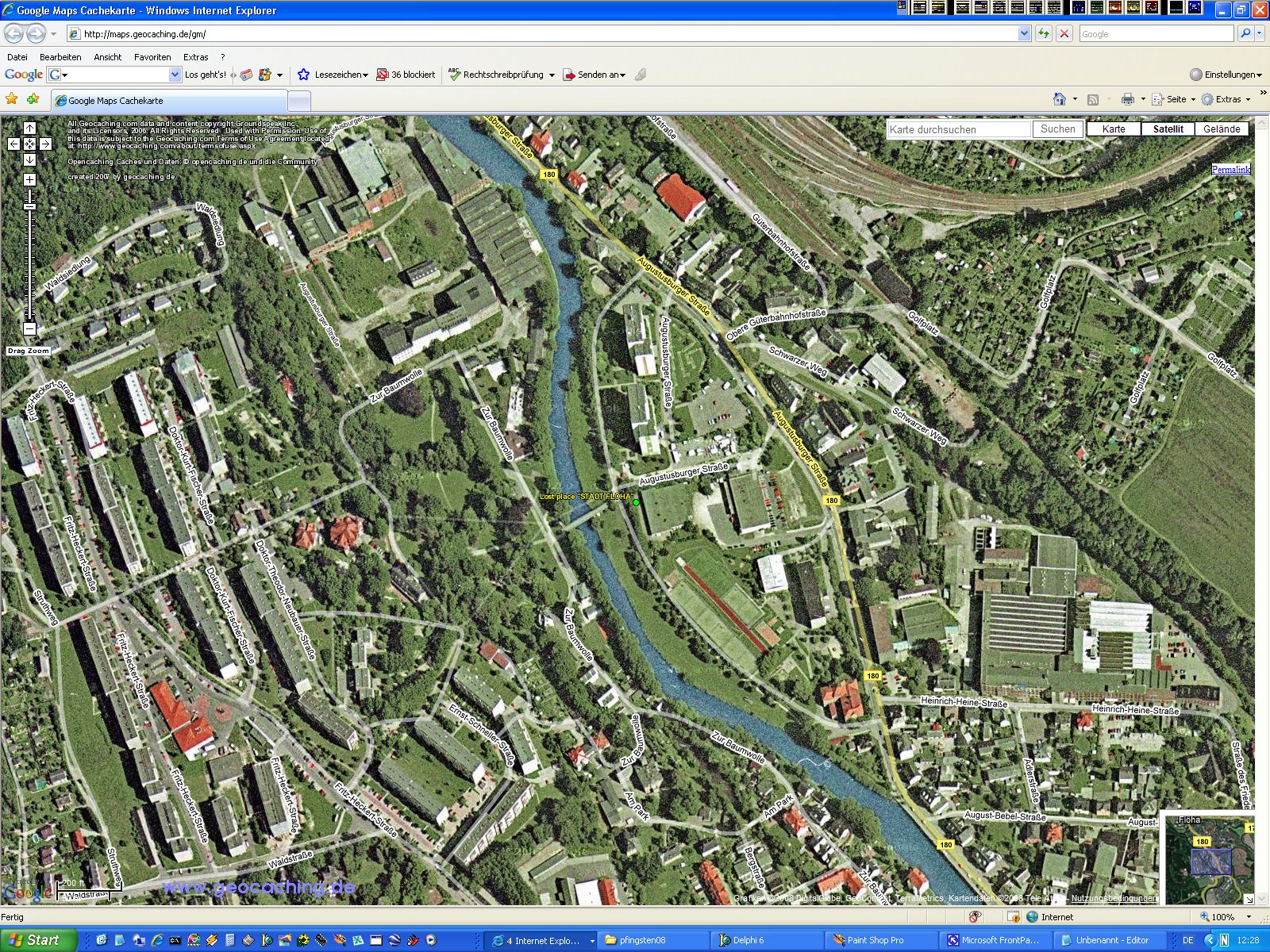Switch map type to Satellit
This screenshot has width=1270, height=952.
click(x=1168, y=129)
